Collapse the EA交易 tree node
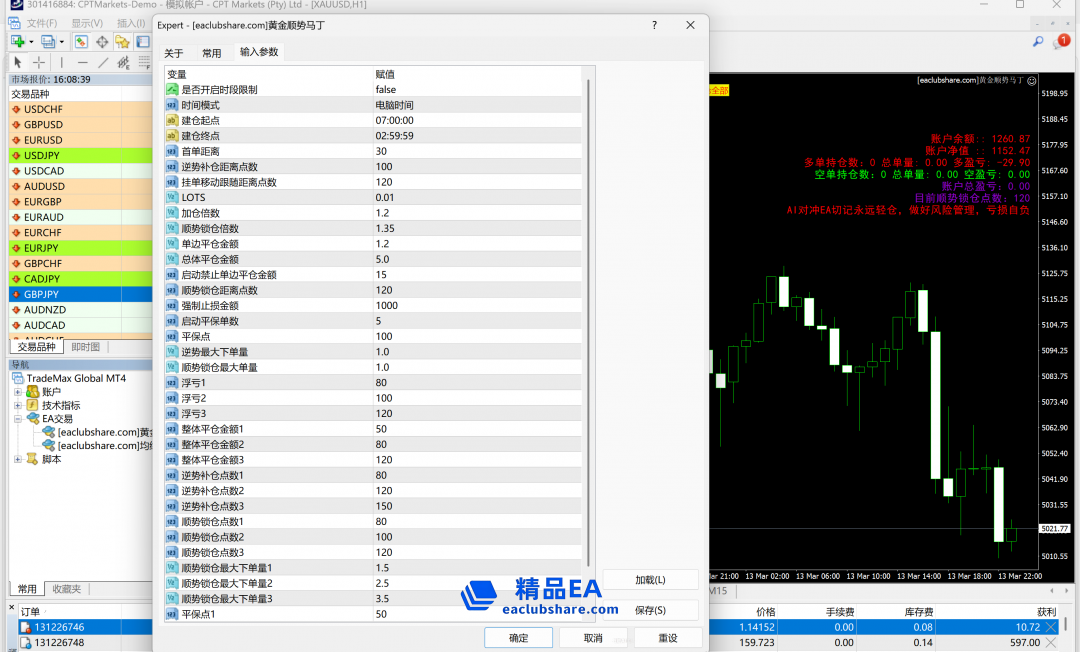 [18, 419]
